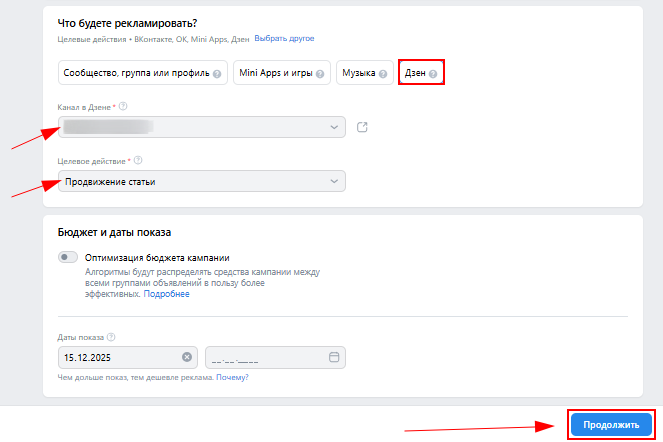Open the 'Подробнее' link about budget optimization
Viewport: 663px width, 442px height.
pyautogui.click(x=166, y=294)
